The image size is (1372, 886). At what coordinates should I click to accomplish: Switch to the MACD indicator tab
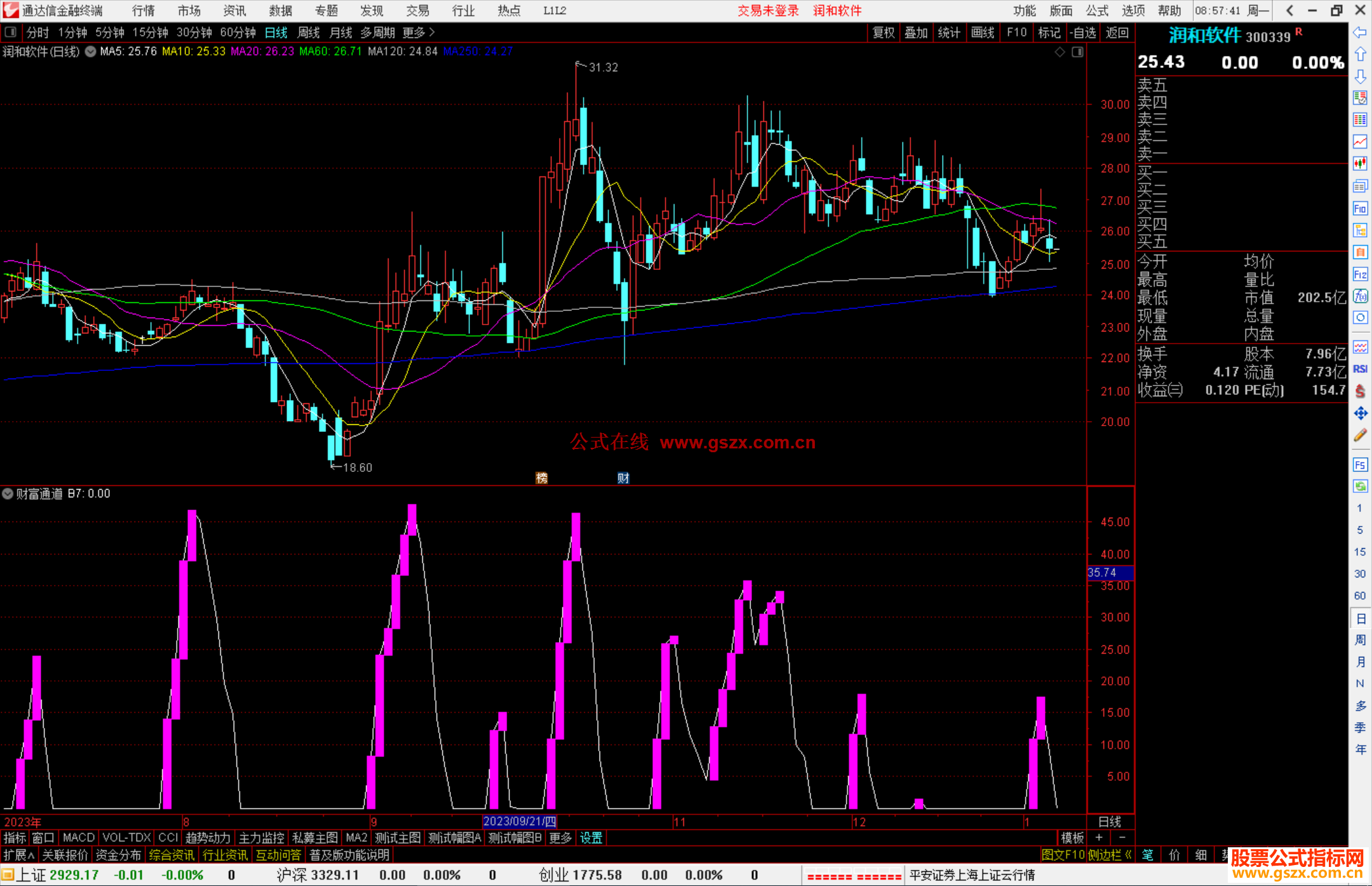[x=79, y=838]
